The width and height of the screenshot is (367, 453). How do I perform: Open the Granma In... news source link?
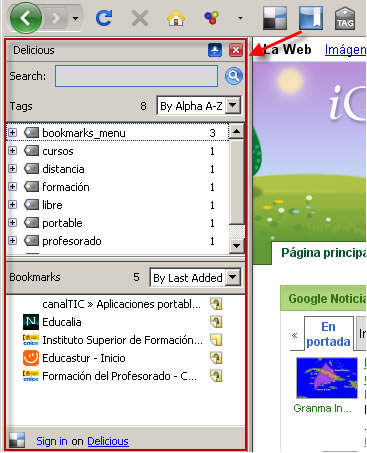tap(322, 408)
